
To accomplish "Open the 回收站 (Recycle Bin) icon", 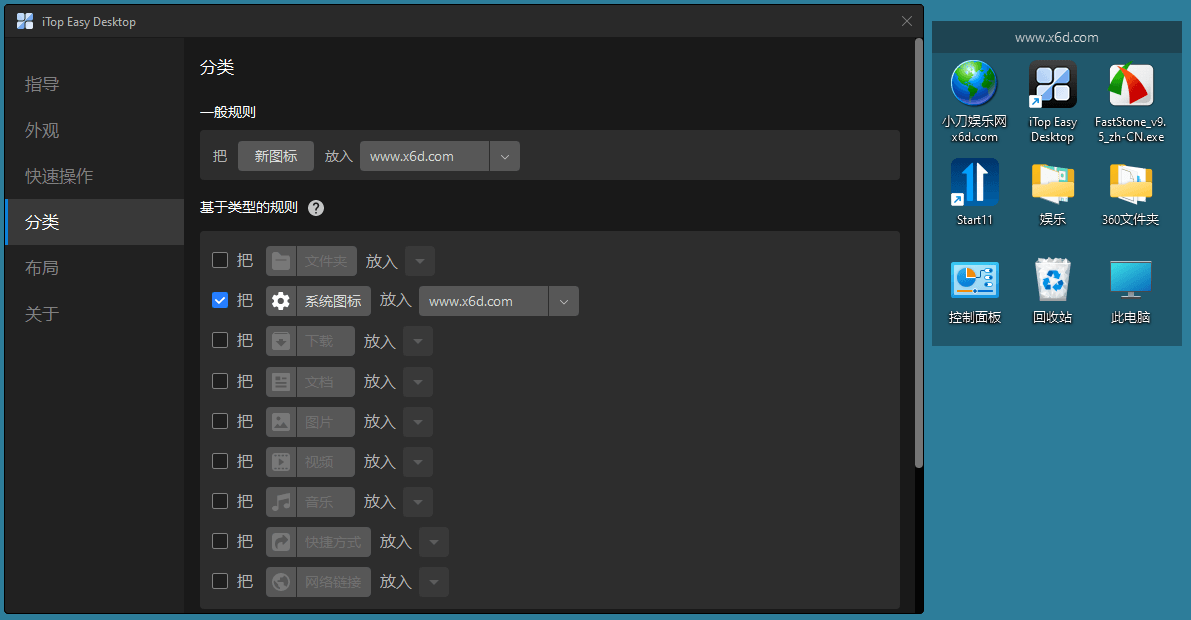I will tap(1052, 277).
